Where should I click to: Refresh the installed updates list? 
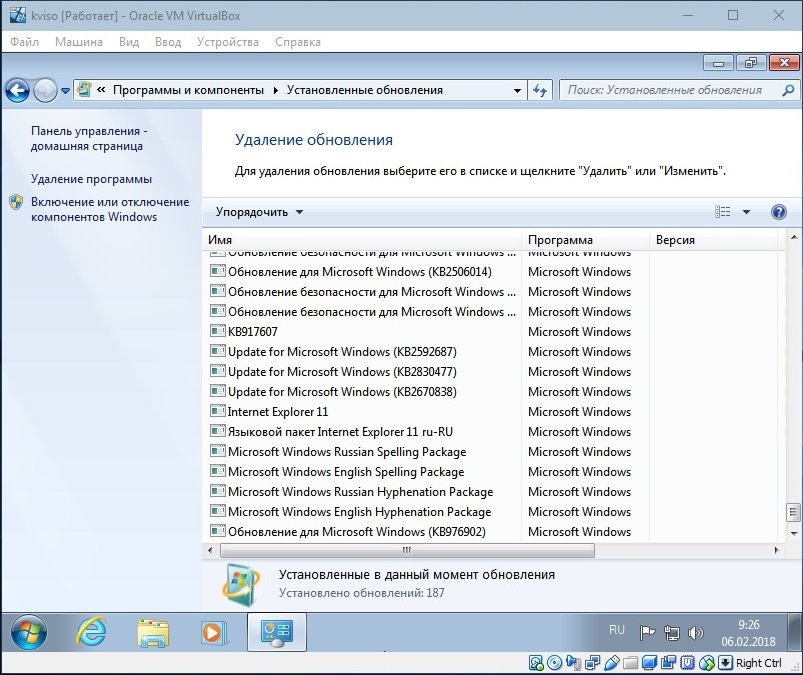pos(540,91)
